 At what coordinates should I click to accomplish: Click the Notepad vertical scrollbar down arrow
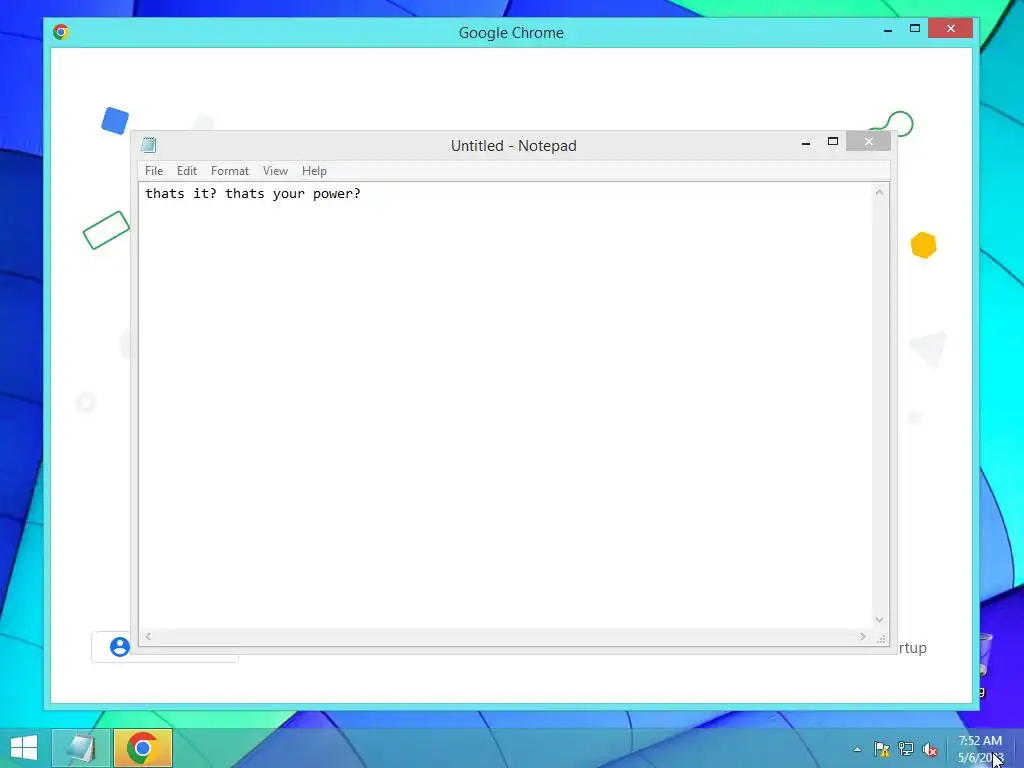[880, 620]
